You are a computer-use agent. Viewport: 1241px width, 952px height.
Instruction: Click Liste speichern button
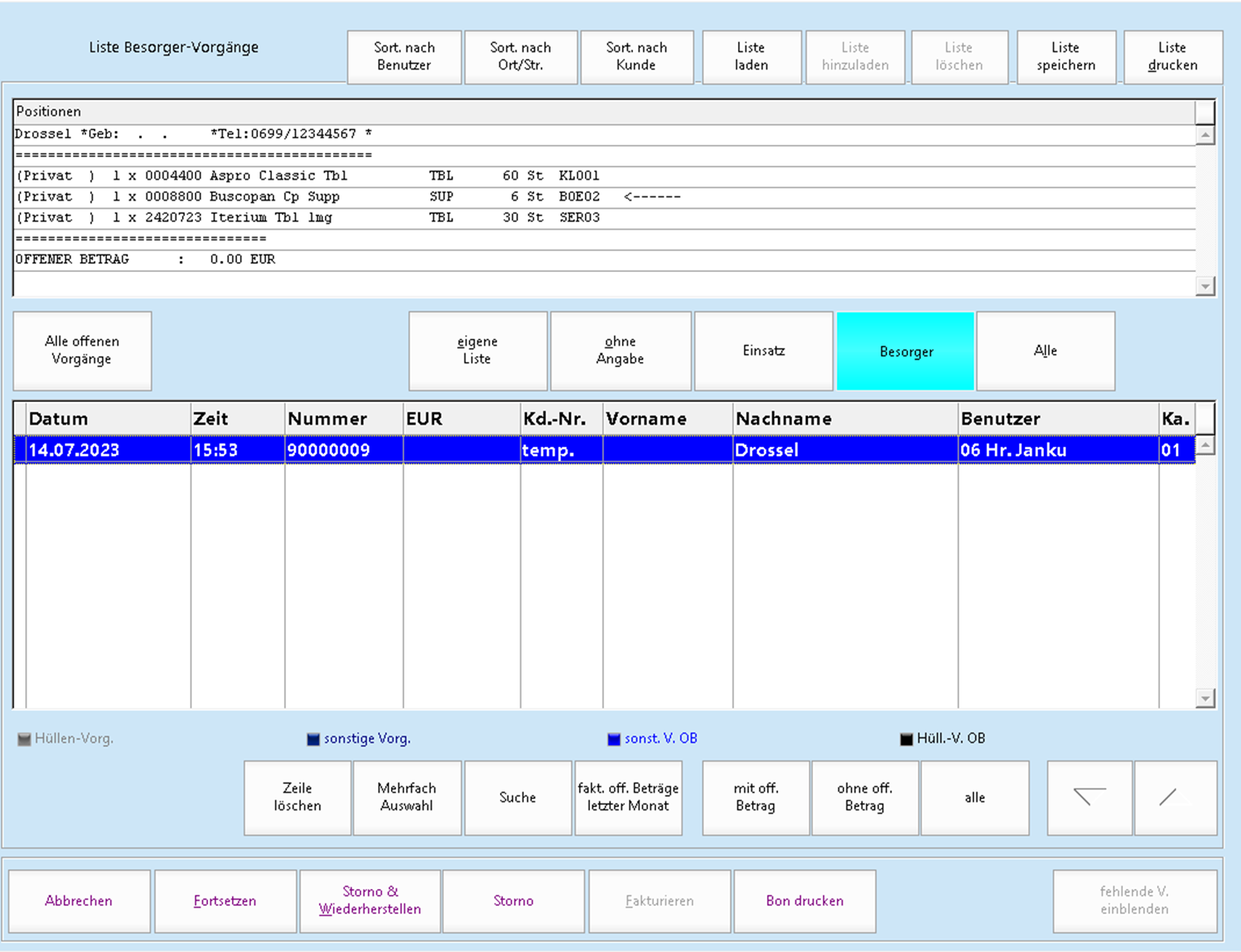(x=1066, y=56)
